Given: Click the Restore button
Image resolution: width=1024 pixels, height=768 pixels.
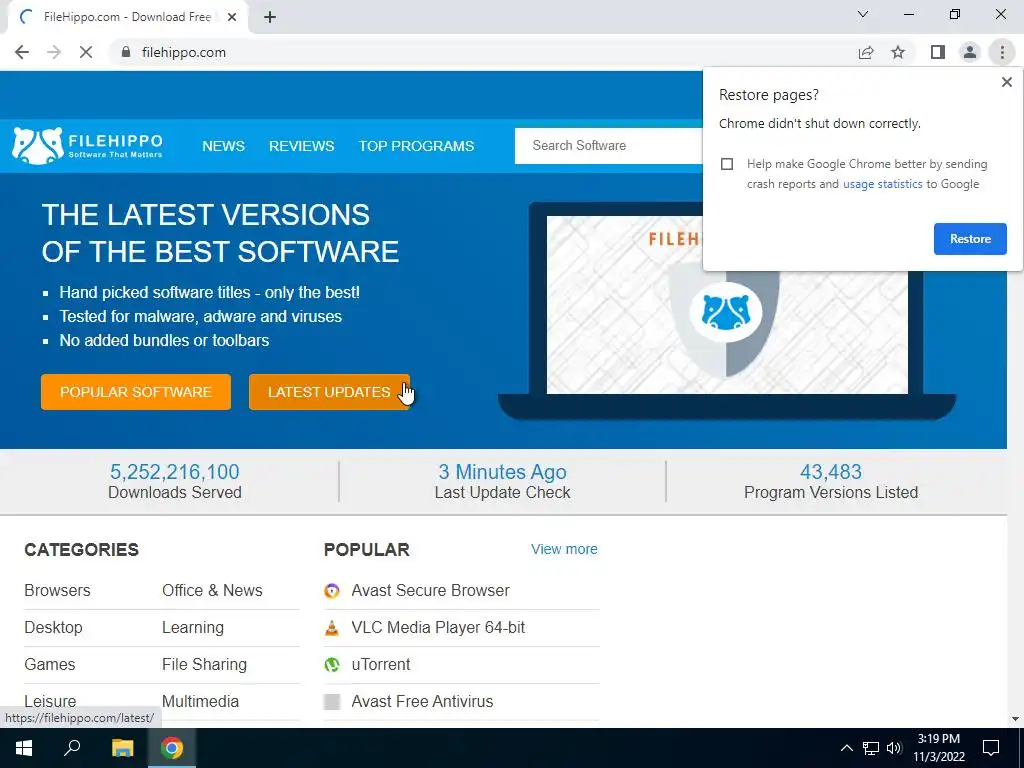Looking at the screenshot, I should point(970,239).
